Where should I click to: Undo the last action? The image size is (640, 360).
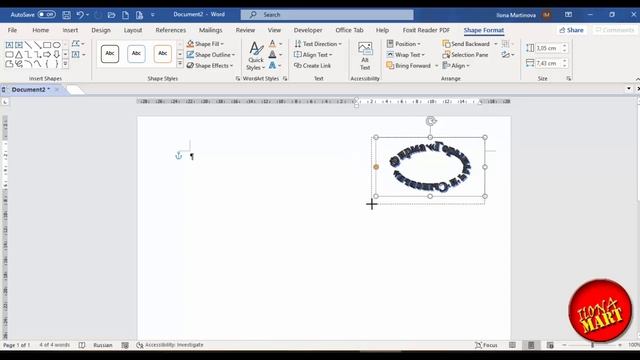click(x=80, y=15)
